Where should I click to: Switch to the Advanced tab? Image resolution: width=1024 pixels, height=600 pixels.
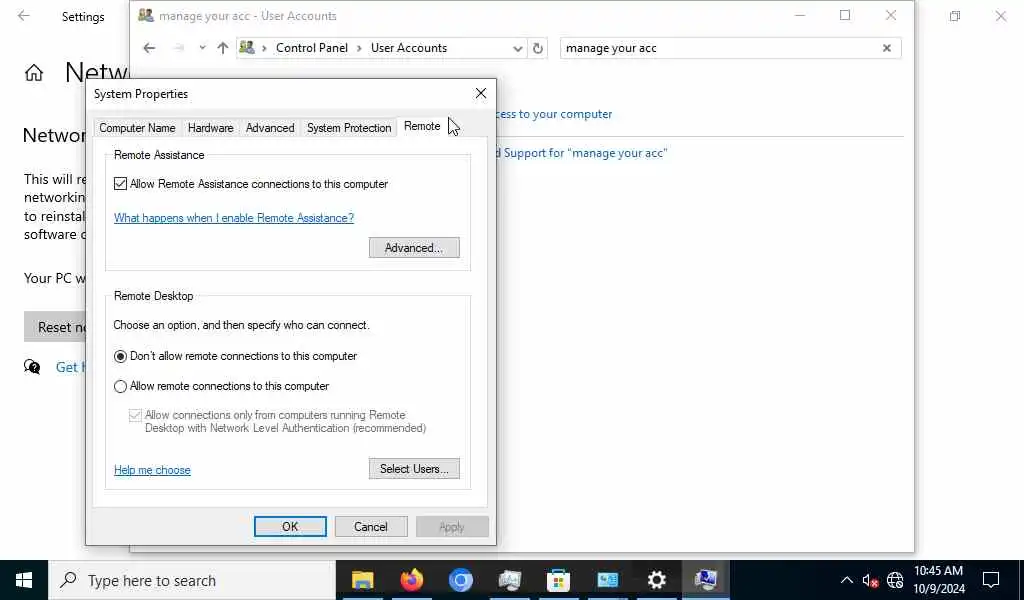(x=270, y=128)
